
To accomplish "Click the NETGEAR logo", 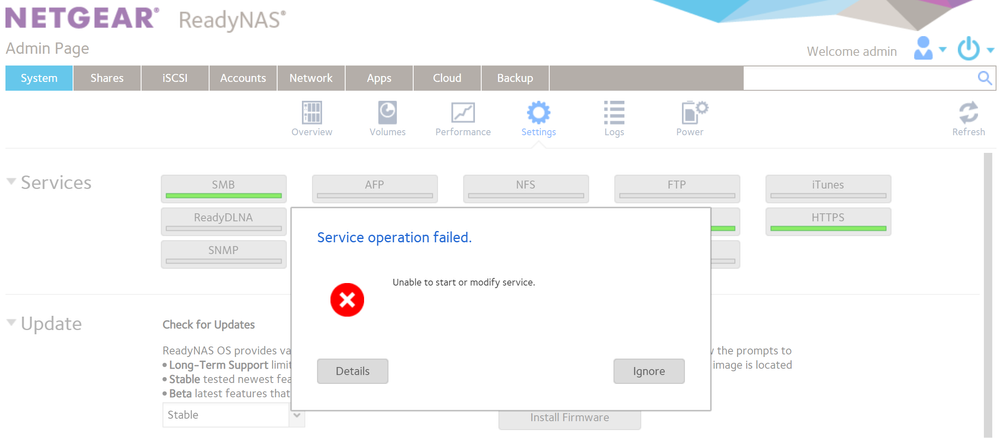I will [x=80, y=18].
